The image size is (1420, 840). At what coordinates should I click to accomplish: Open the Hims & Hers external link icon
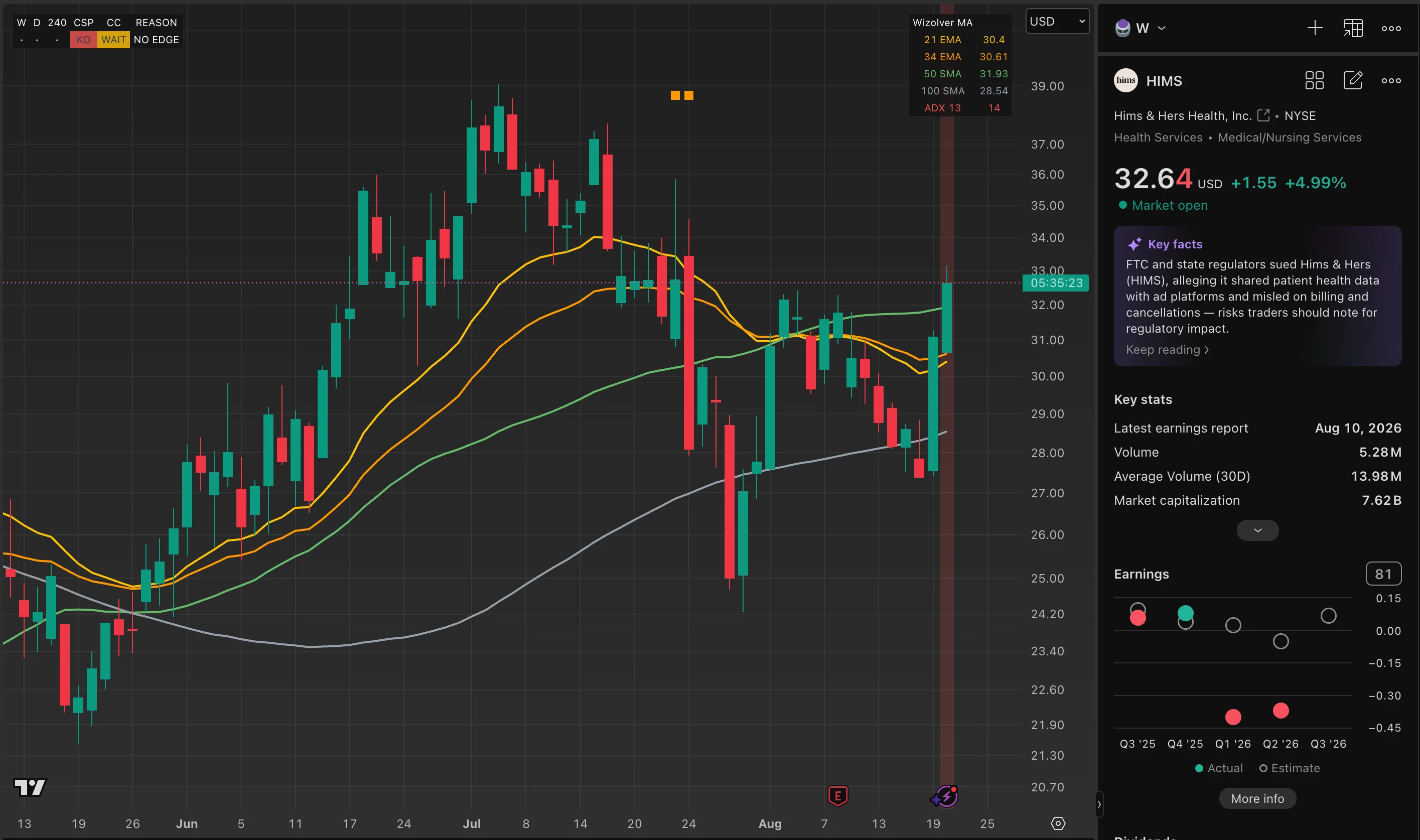point(1263,115)
